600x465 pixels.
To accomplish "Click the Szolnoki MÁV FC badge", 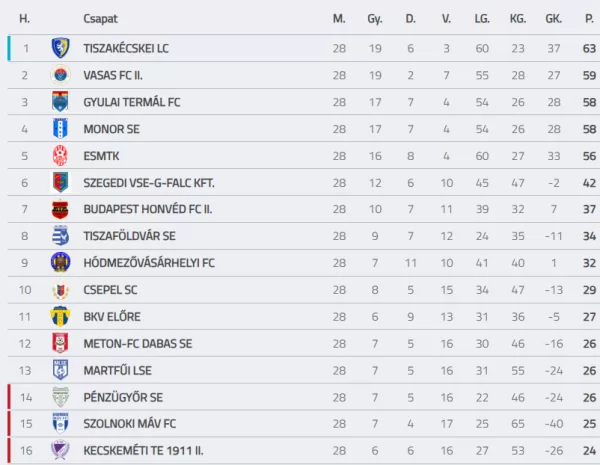I will point(60,423).
